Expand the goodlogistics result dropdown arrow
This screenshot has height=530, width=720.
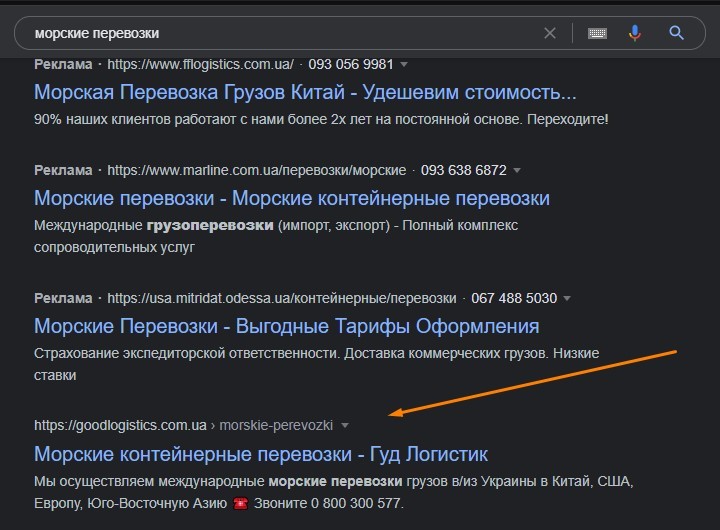tap(344, 426)
